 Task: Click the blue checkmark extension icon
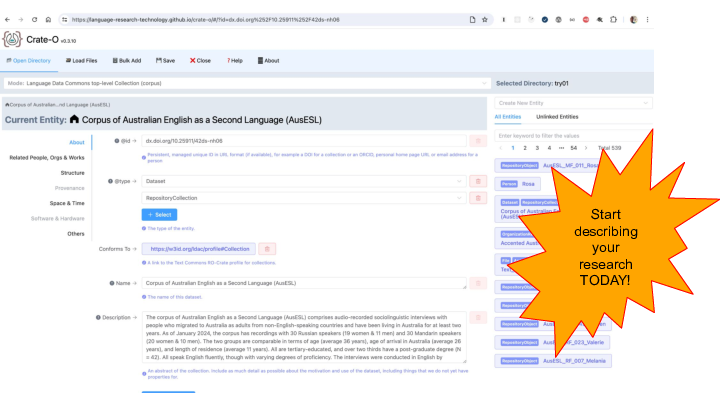pos(545,20)
